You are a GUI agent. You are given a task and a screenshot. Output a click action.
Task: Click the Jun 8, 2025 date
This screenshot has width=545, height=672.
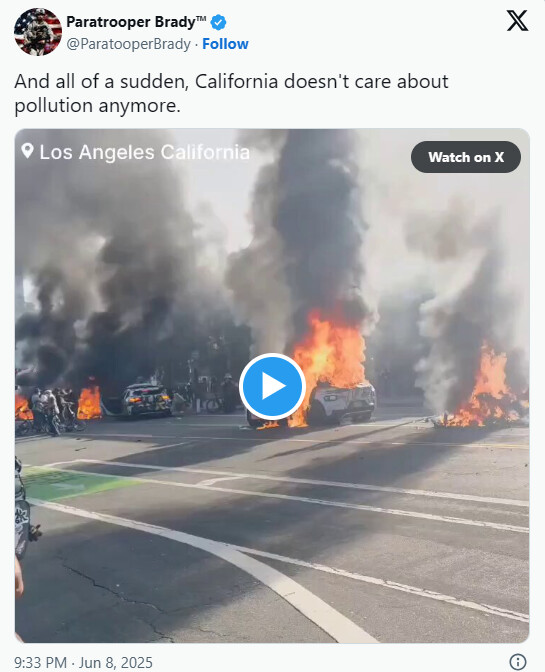coord(116,662)
